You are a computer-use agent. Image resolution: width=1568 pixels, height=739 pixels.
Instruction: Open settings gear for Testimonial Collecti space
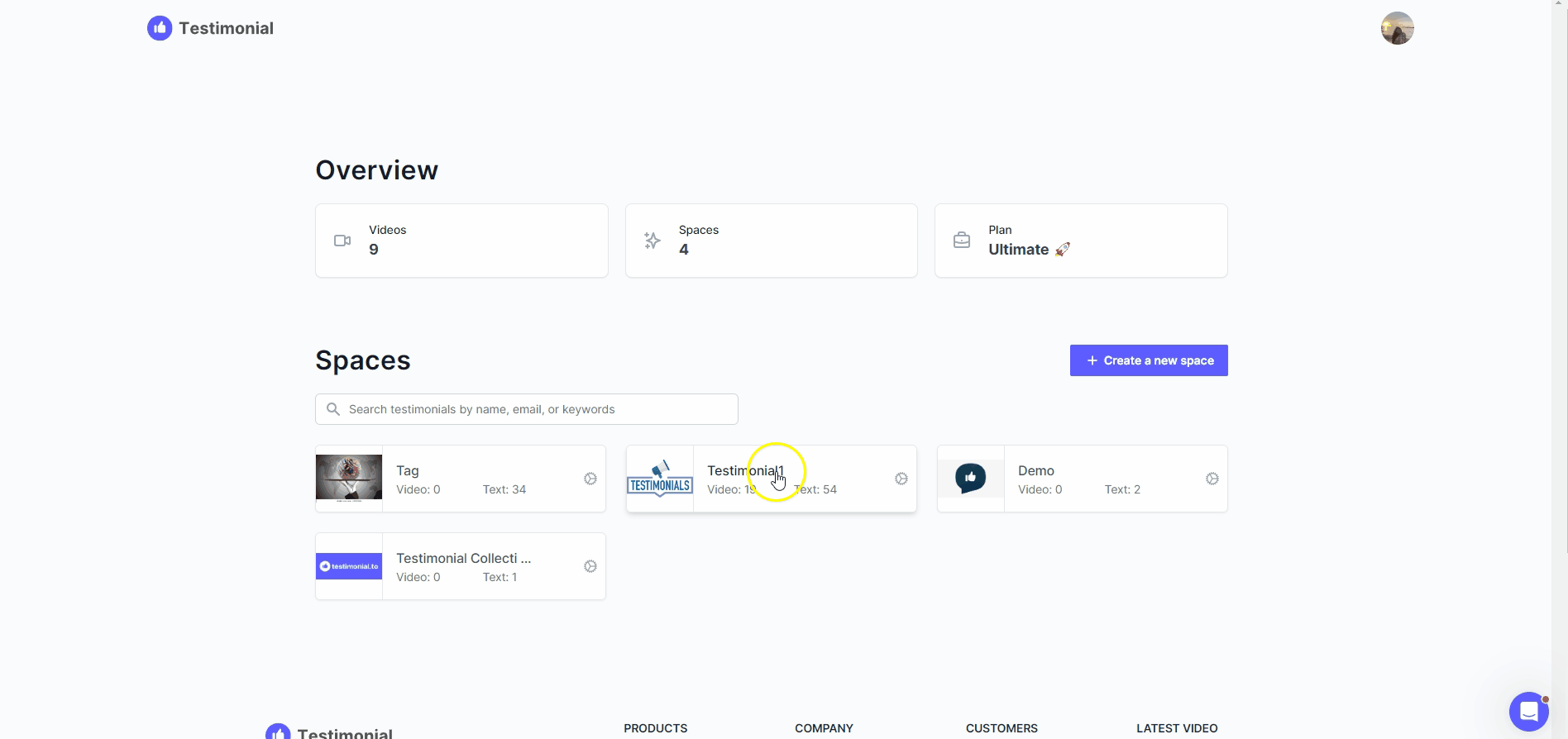pos(590,566)
